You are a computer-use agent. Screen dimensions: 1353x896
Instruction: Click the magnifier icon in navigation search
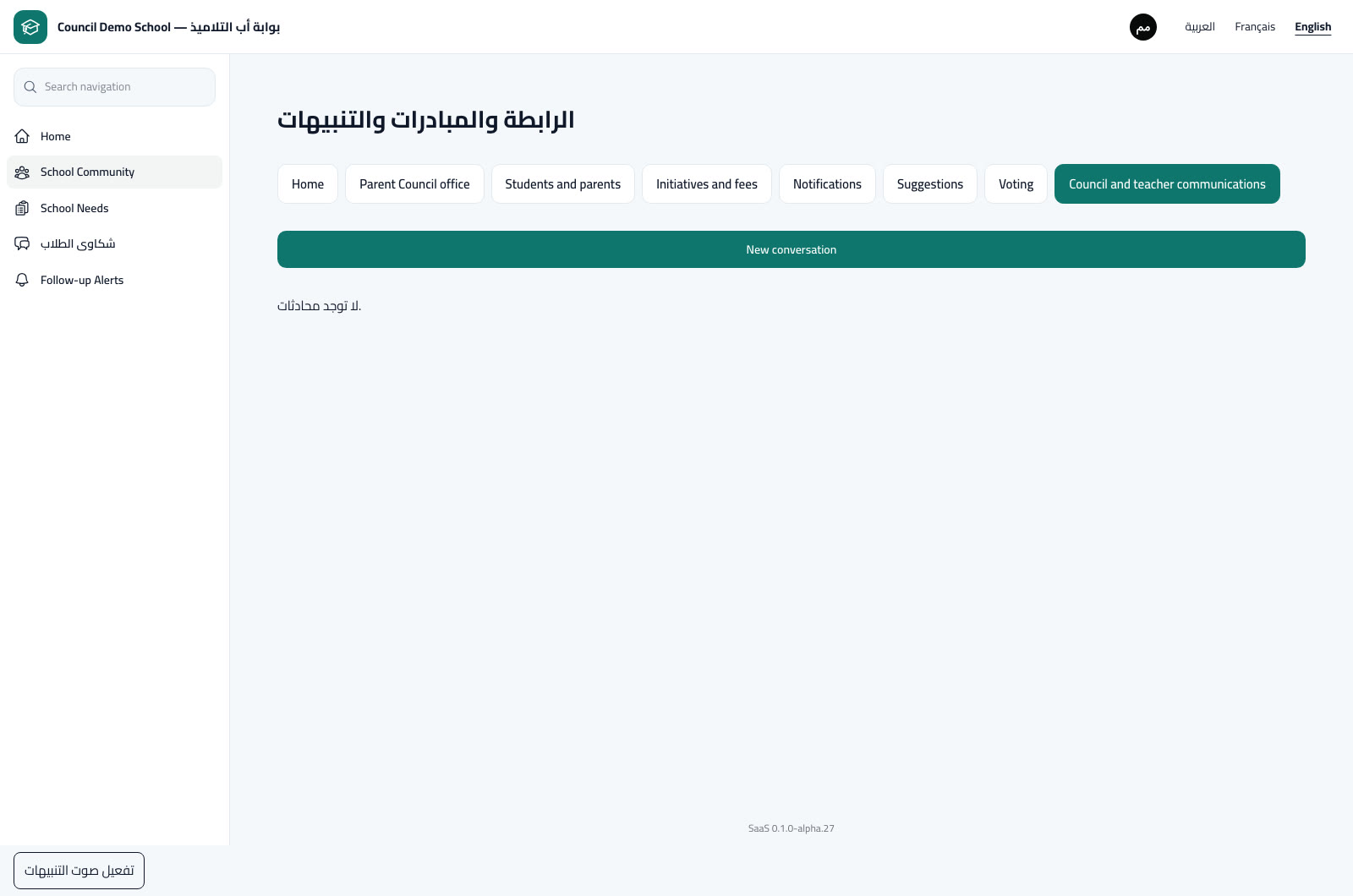(x=30, y=87)
